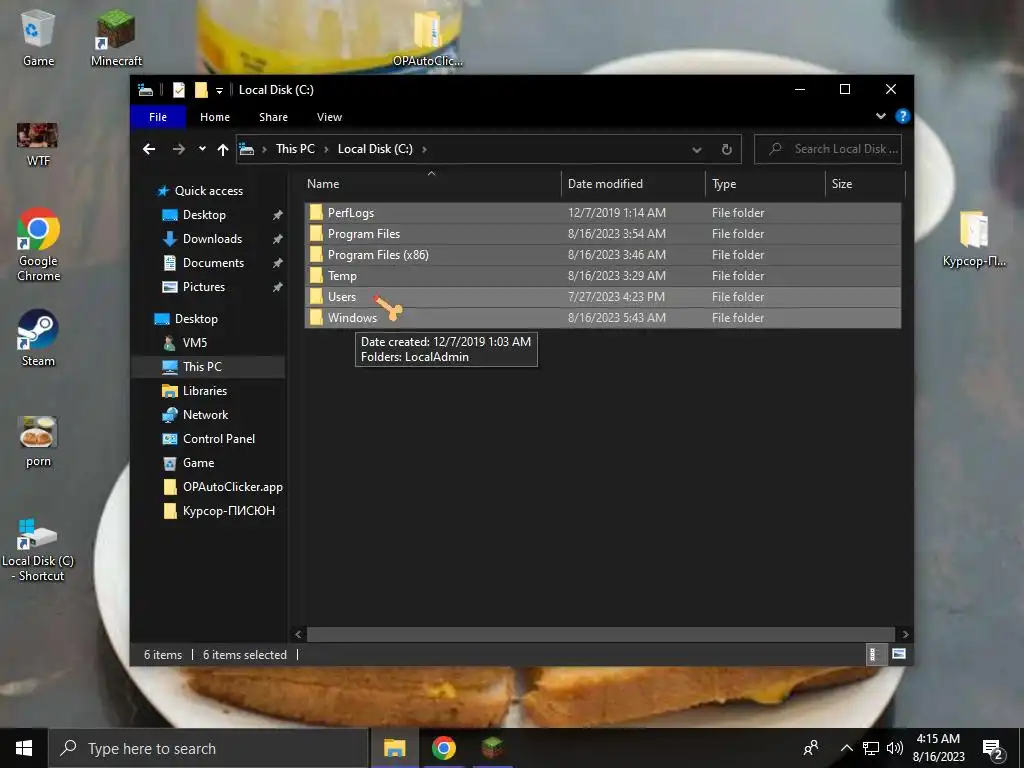Click This PC in the address bar
Screen dimensions: 1024x768
295,149
